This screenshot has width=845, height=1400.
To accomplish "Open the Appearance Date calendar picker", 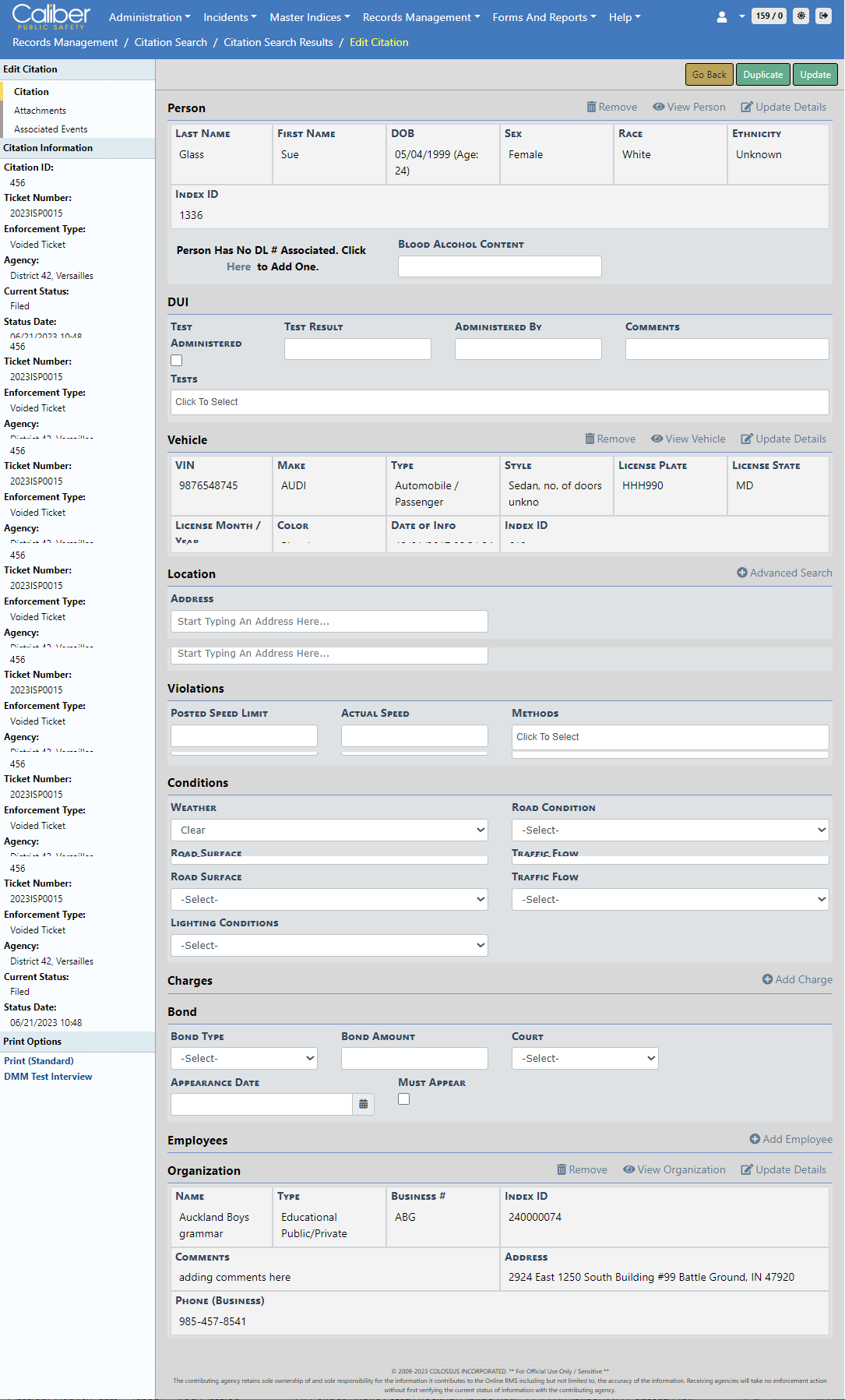I will coord(363,1104).
